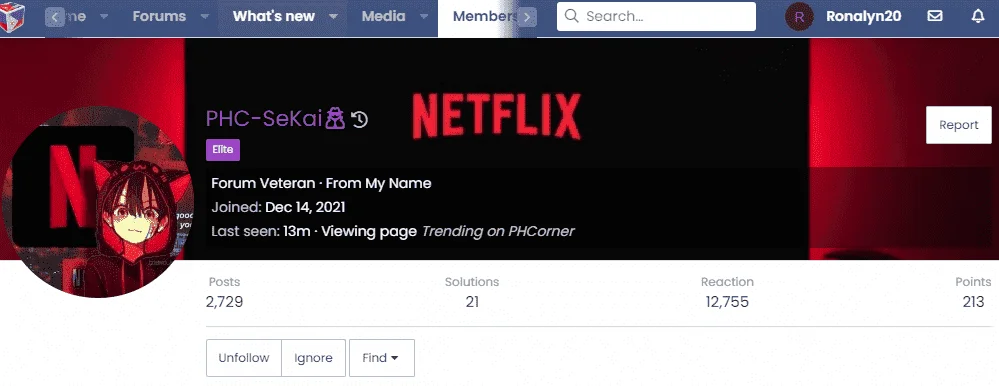999x386 pixels.
Task: Open the 2,729 posts count
Action: (224, 302)
